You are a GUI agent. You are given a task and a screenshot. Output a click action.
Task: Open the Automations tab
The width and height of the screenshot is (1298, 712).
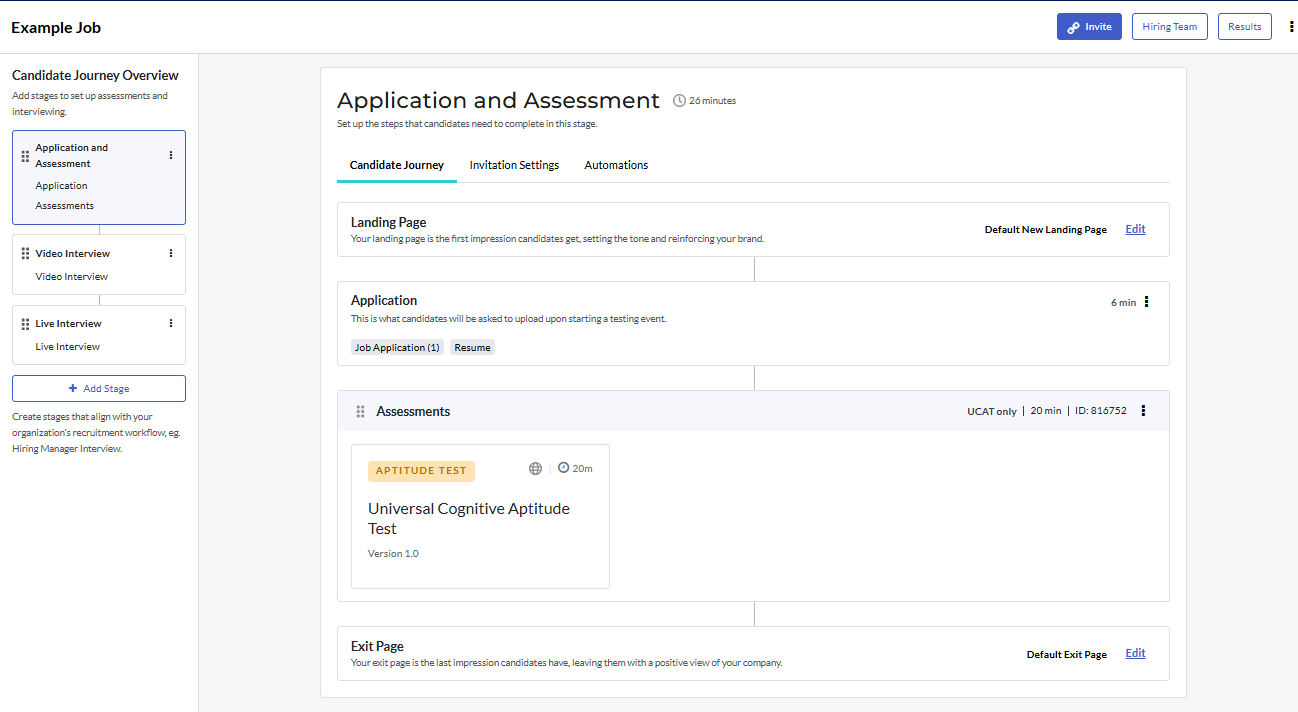pyautogui.click(x=616, y=165)
